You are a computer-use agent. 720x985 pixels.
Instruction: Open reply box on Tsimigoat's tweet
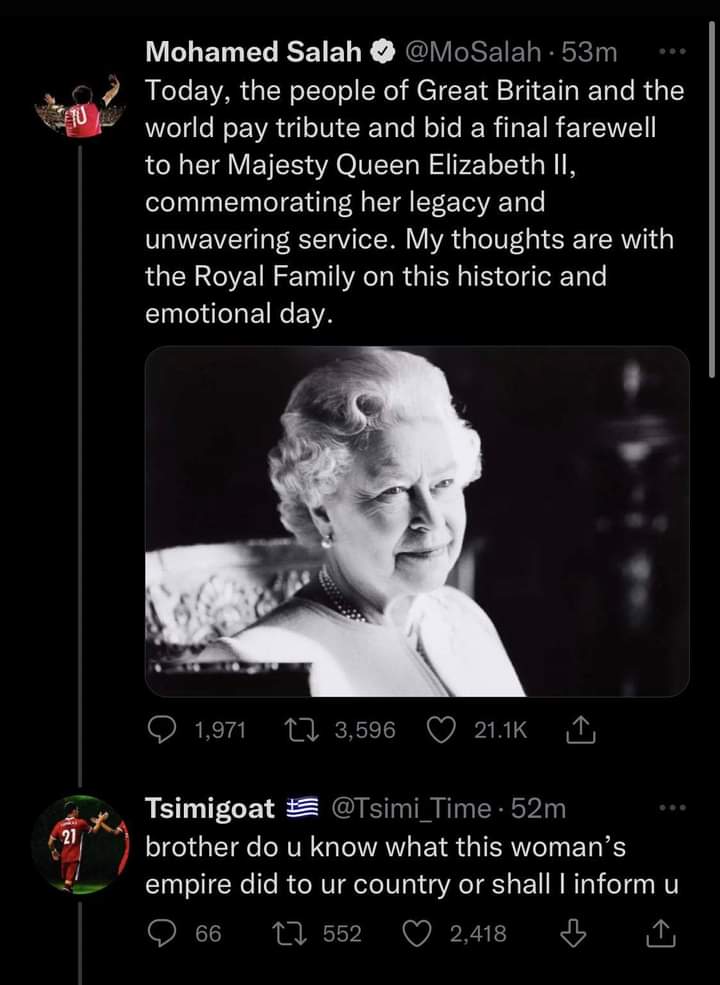point(163,934)
